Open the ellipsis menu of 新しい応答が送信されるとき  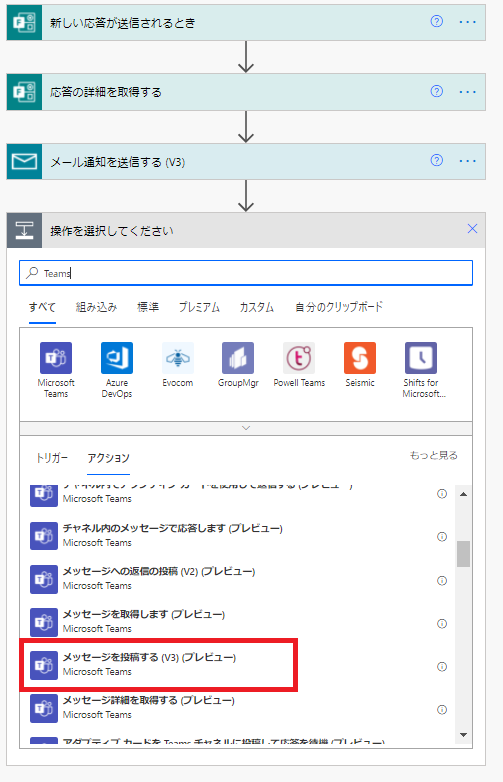[x=467, y=22]
